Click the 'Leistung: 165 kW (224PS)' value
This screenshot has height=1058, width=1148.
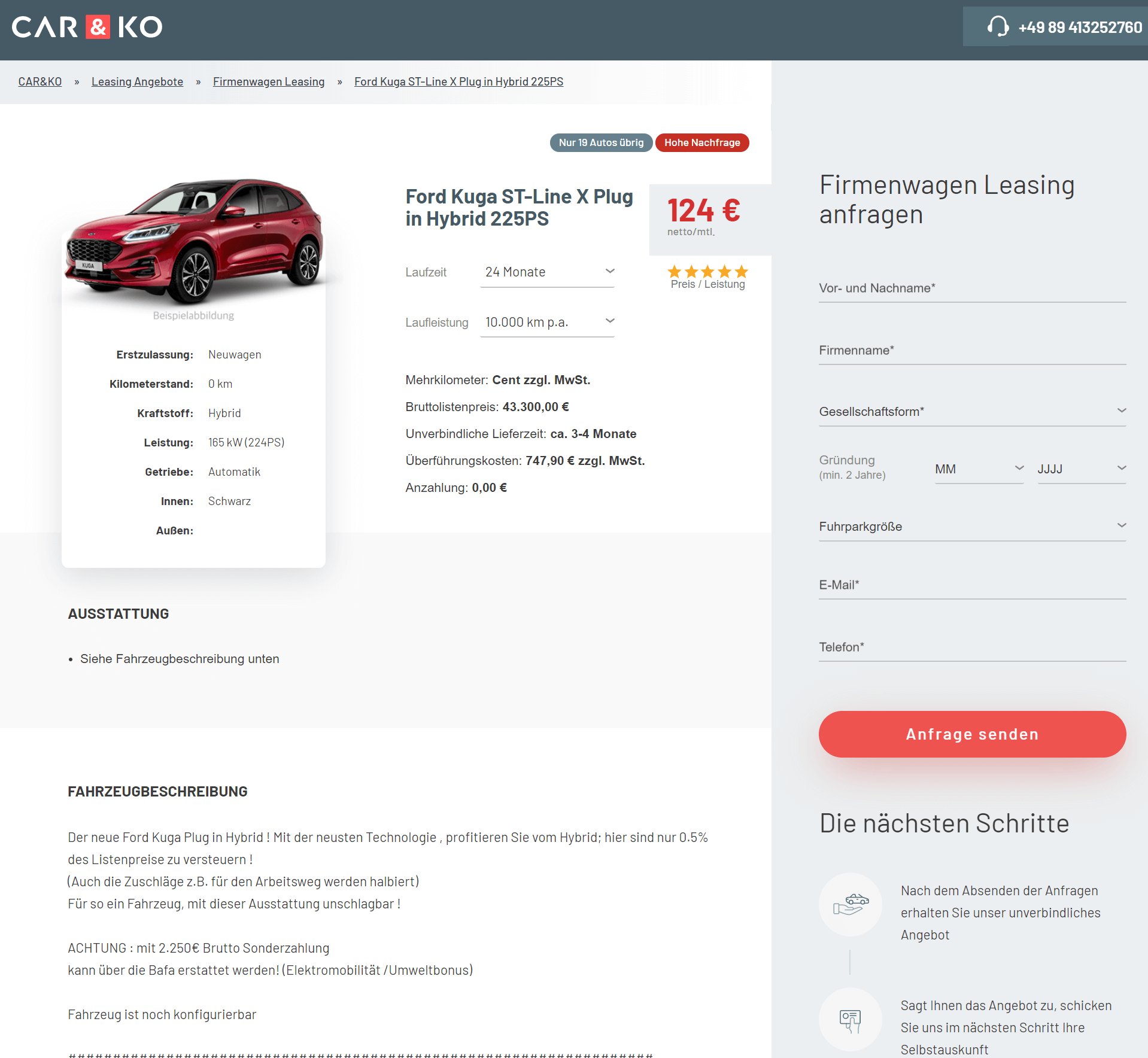(246, 443)
